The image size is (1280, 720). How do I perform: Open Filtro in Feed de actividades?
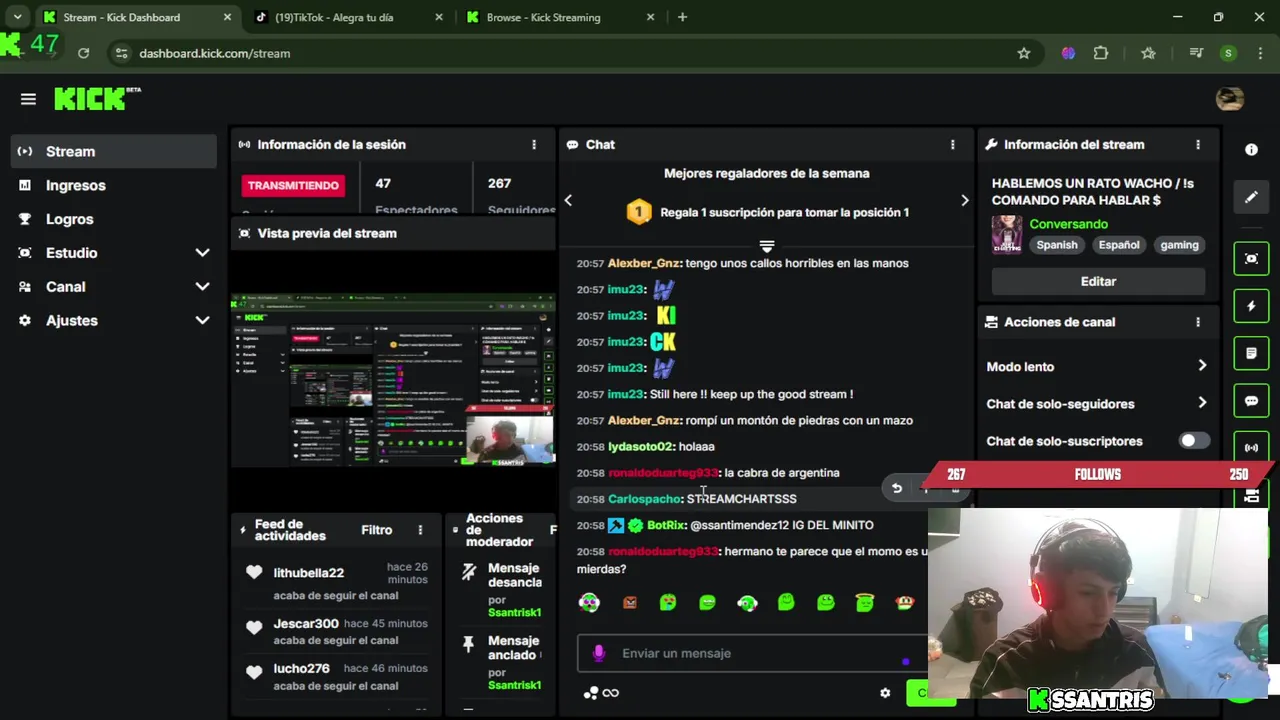click(x=376, y=530)
